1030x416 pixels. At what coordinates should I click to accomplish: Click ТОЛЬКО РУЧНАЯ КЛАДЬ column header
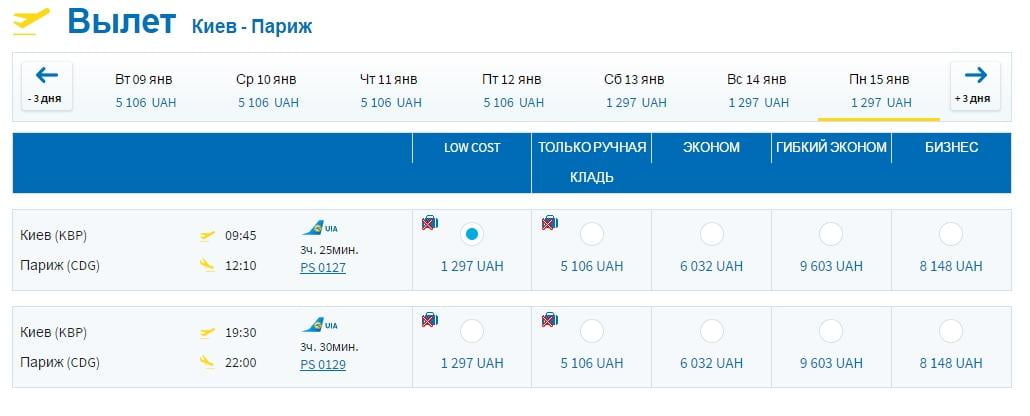click(x=592, y=162)
